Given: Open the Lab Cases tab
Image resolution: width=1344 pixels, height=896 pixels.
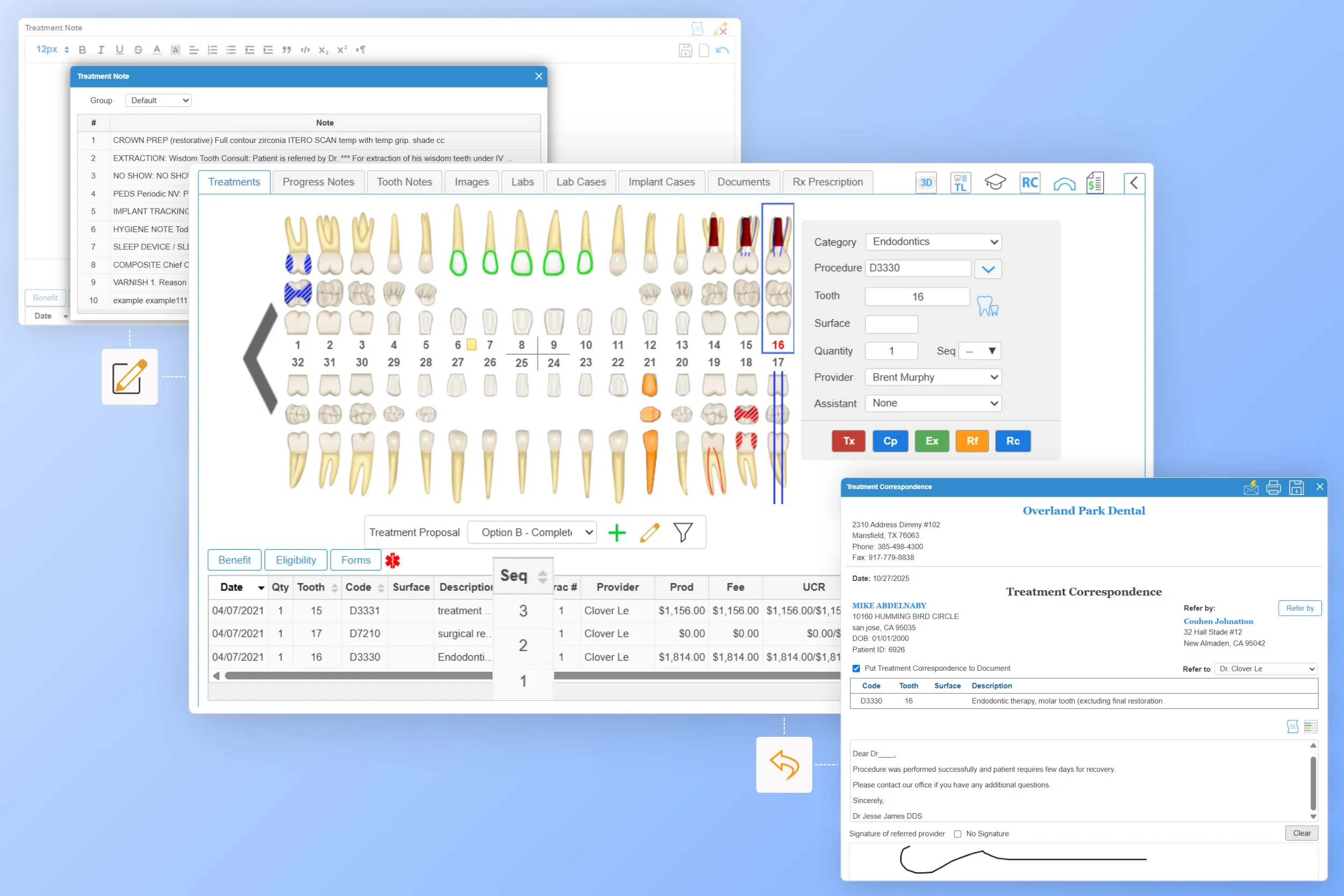Looking at the screenshot, I should (581, 182).
